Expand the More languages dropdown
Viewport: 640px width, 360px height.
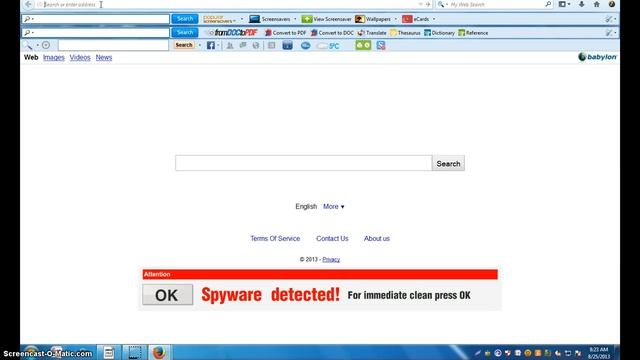(x=333, y=207)
